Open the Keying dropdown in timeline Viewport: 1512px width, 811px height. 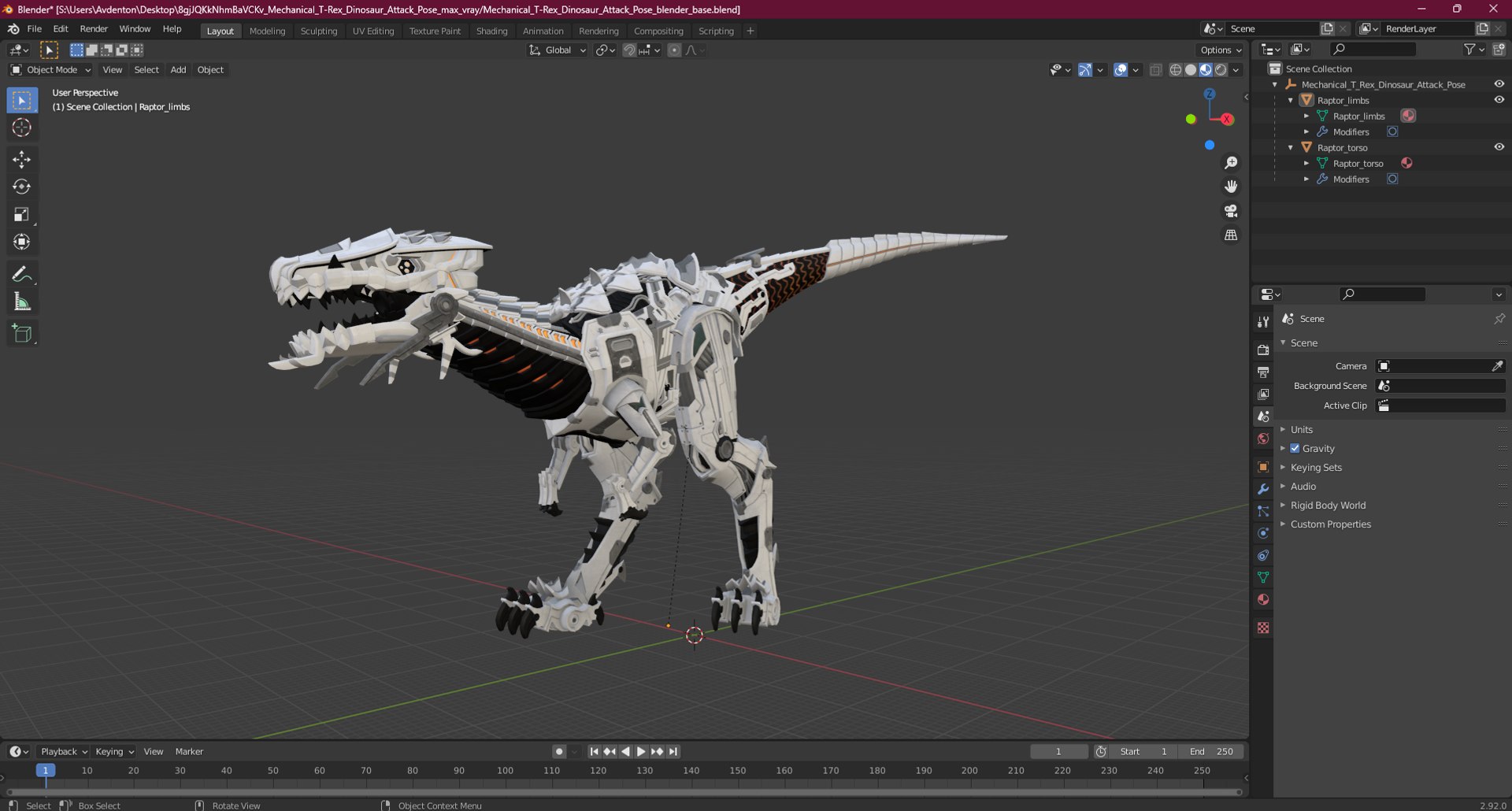tap(114, 751)
